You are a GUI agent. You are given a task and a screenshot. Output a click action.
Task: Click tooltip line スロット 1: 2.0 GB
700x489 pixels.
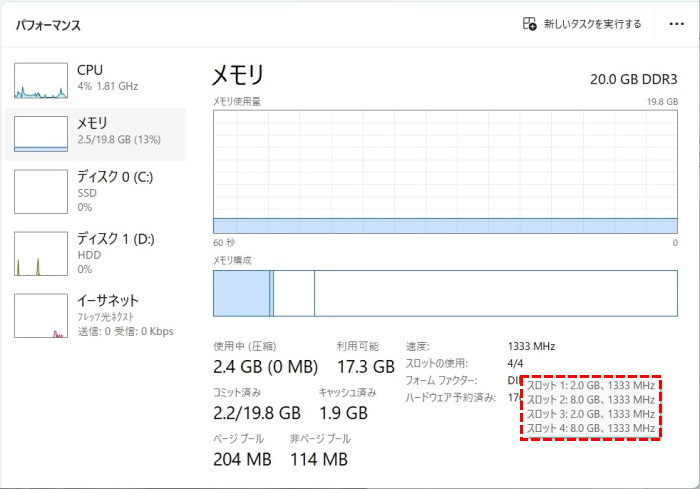(x=590, y=385)
